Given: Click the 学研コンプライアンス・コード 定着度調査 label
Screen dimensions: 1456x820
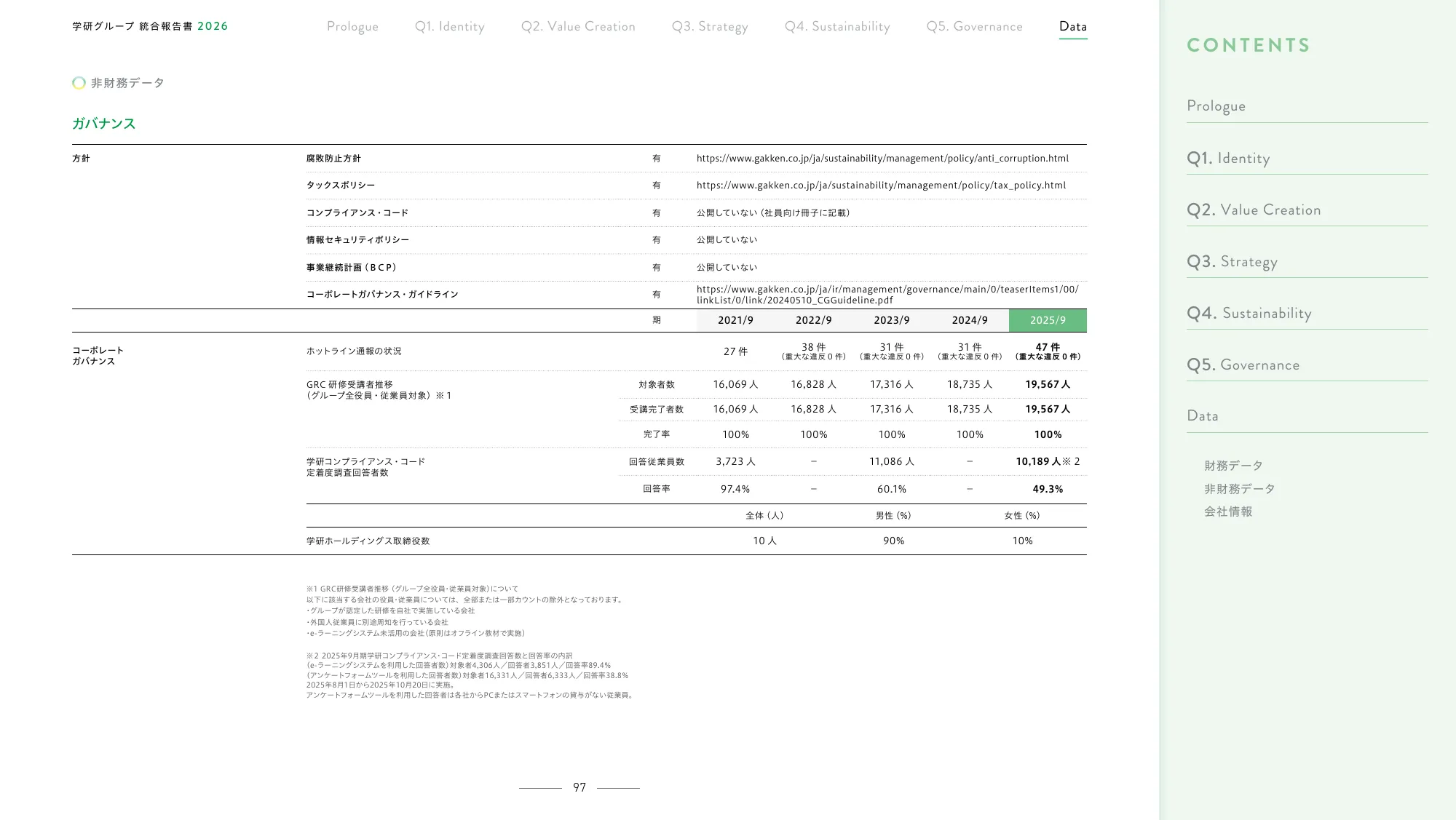Looking at the screenshot, I should pos(365,467).
